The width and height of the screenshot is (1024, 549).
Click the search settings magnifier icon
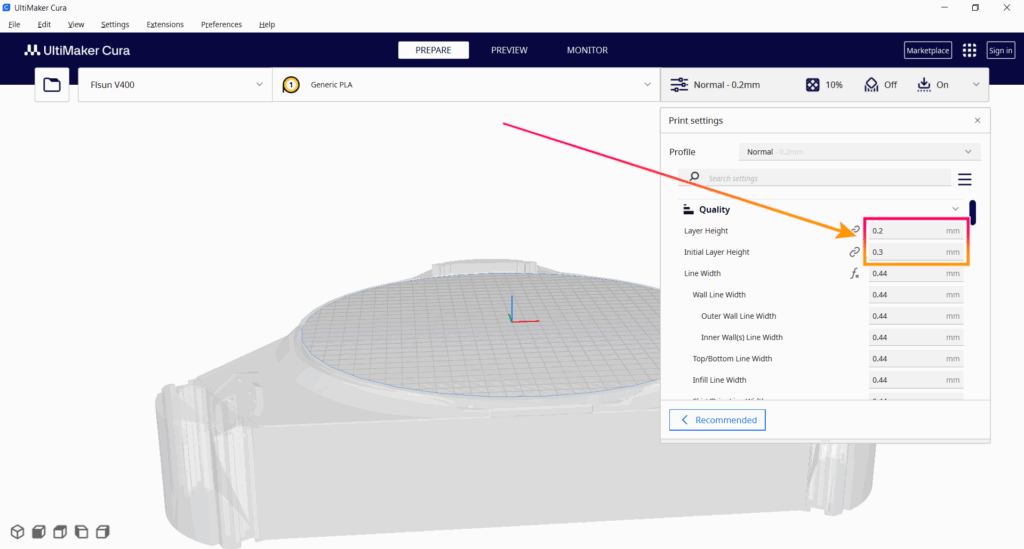tap(694, 177)
